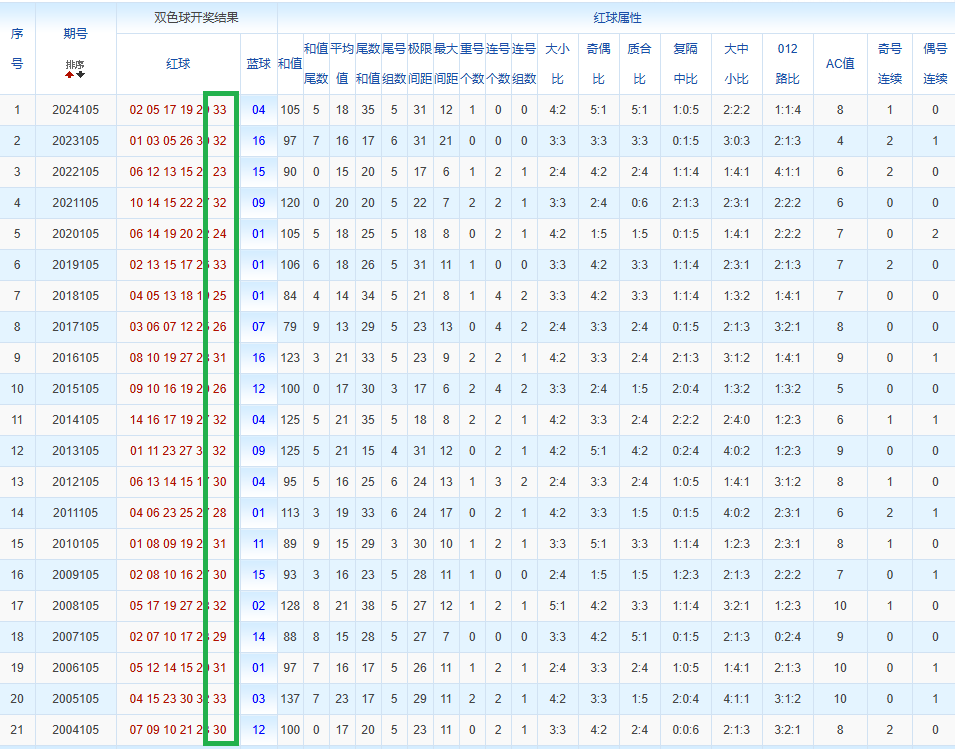This screenshot has width=955, height=749.
Task: Click the 大中小比 column header
Action: click(736, 63)
